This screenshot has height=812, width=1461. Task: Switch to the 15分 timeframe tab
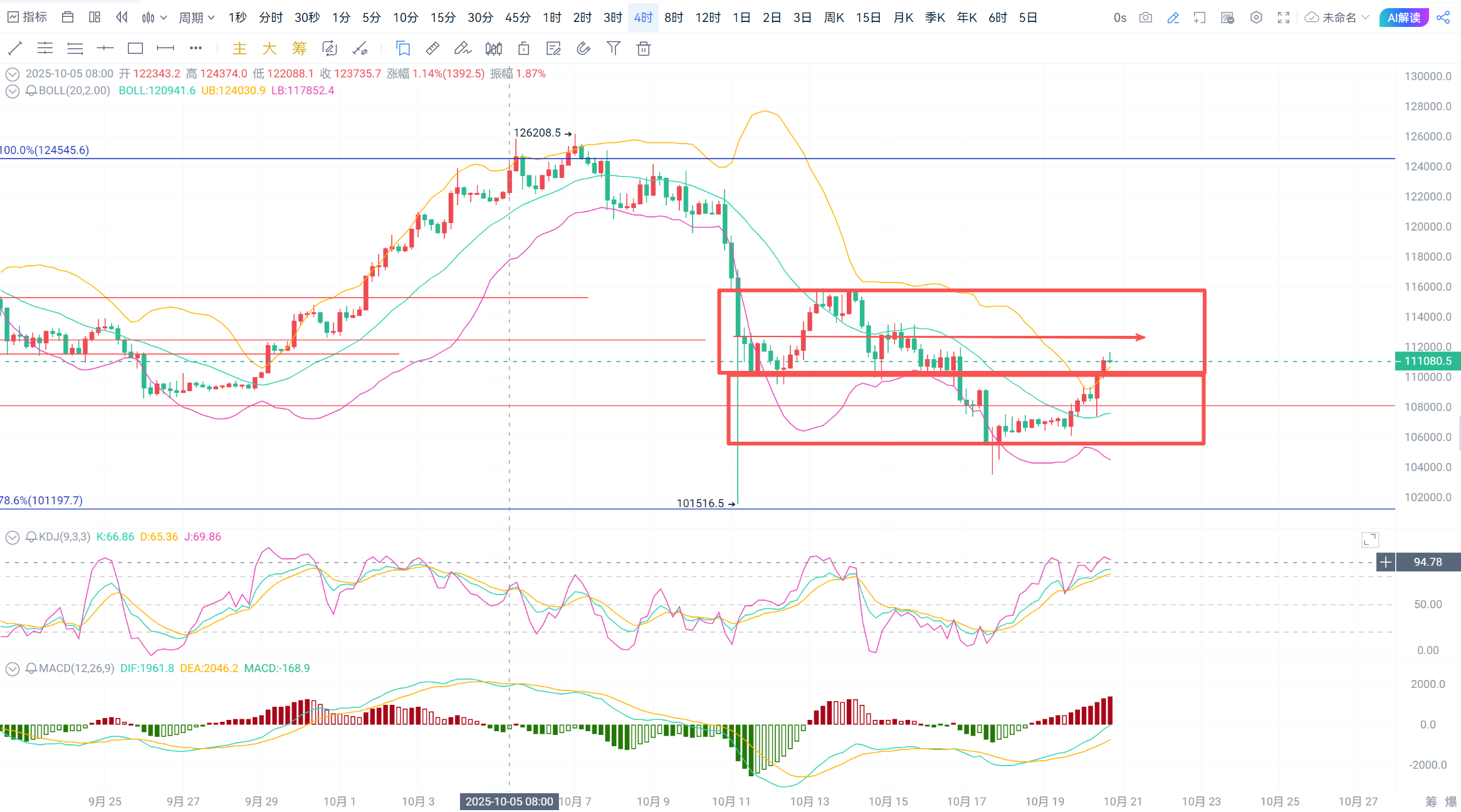click(x=442, y=18)
